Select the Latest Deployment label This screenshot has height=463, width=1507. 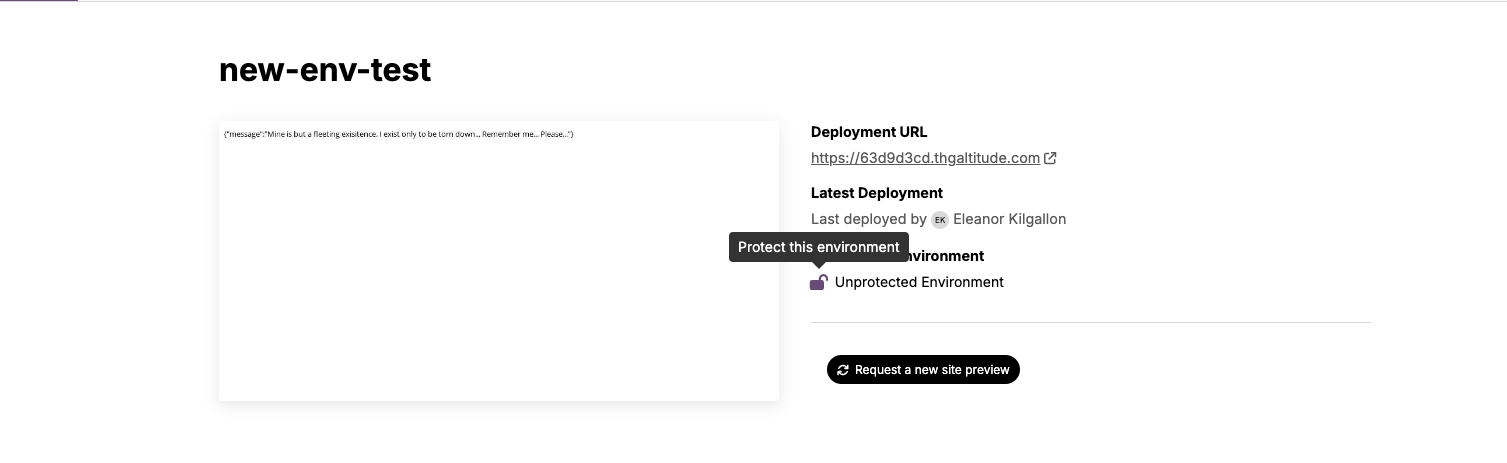coord(877,193)
